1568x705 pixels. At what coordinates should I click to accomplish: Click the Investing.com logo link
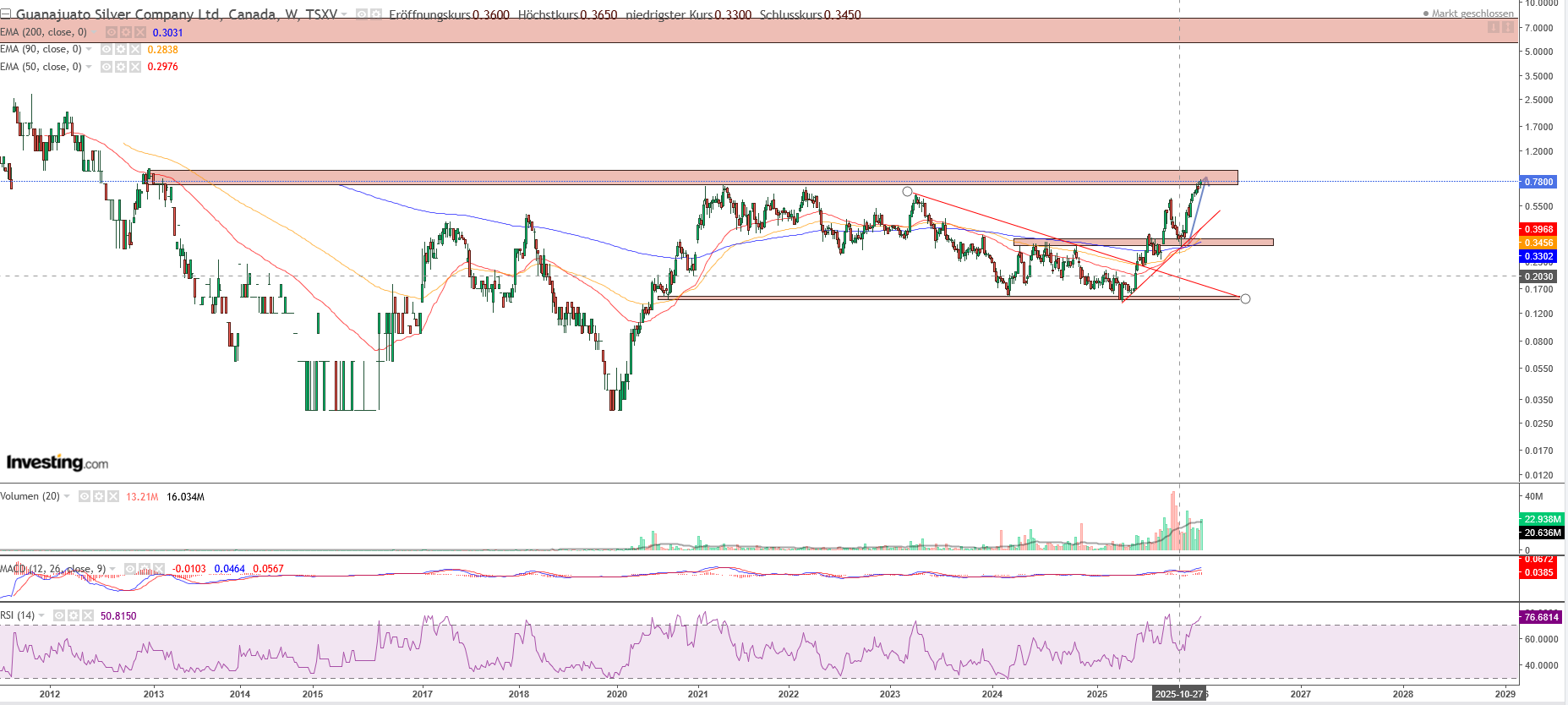57,462
